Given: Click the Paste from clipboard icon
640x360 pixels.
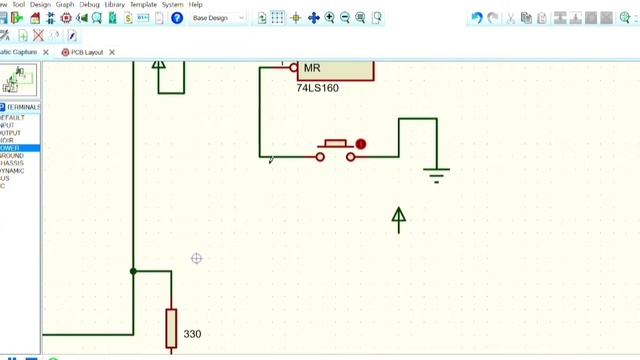Looking at the screenshot, I should pos(542,18).
